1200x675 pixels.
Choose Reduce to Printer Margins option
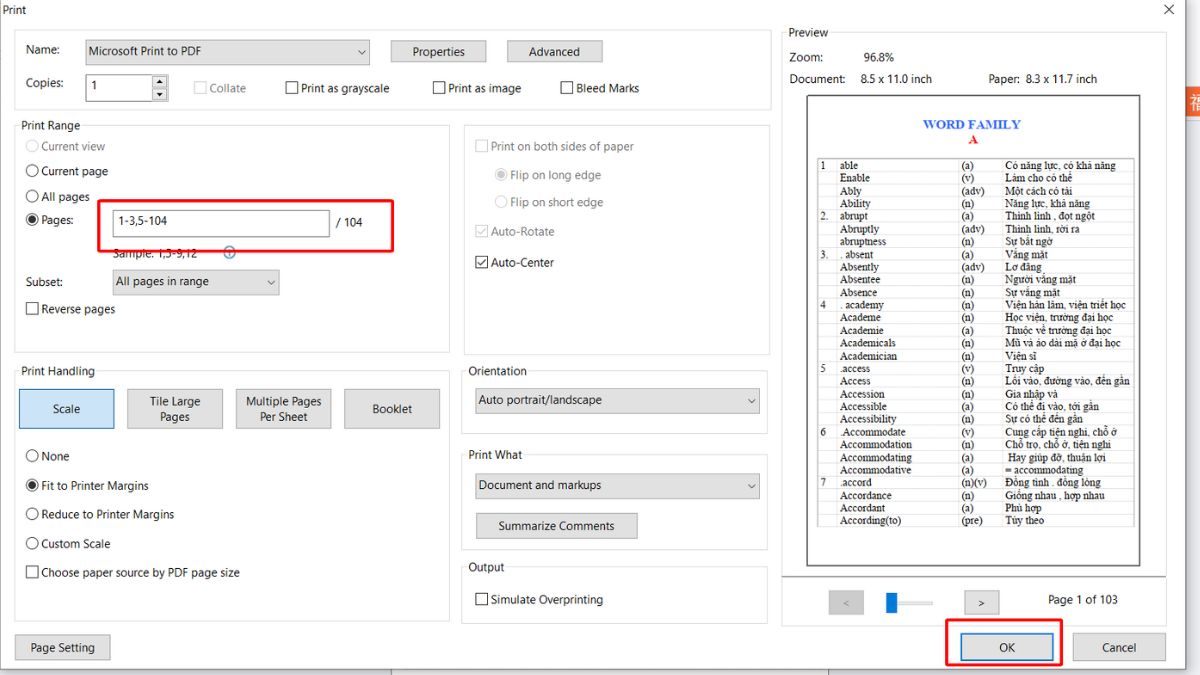(33, 515)
